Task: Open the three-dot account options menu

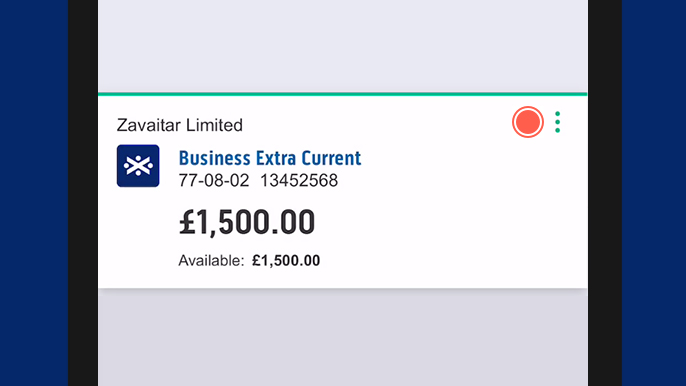Action: [557, 122]
